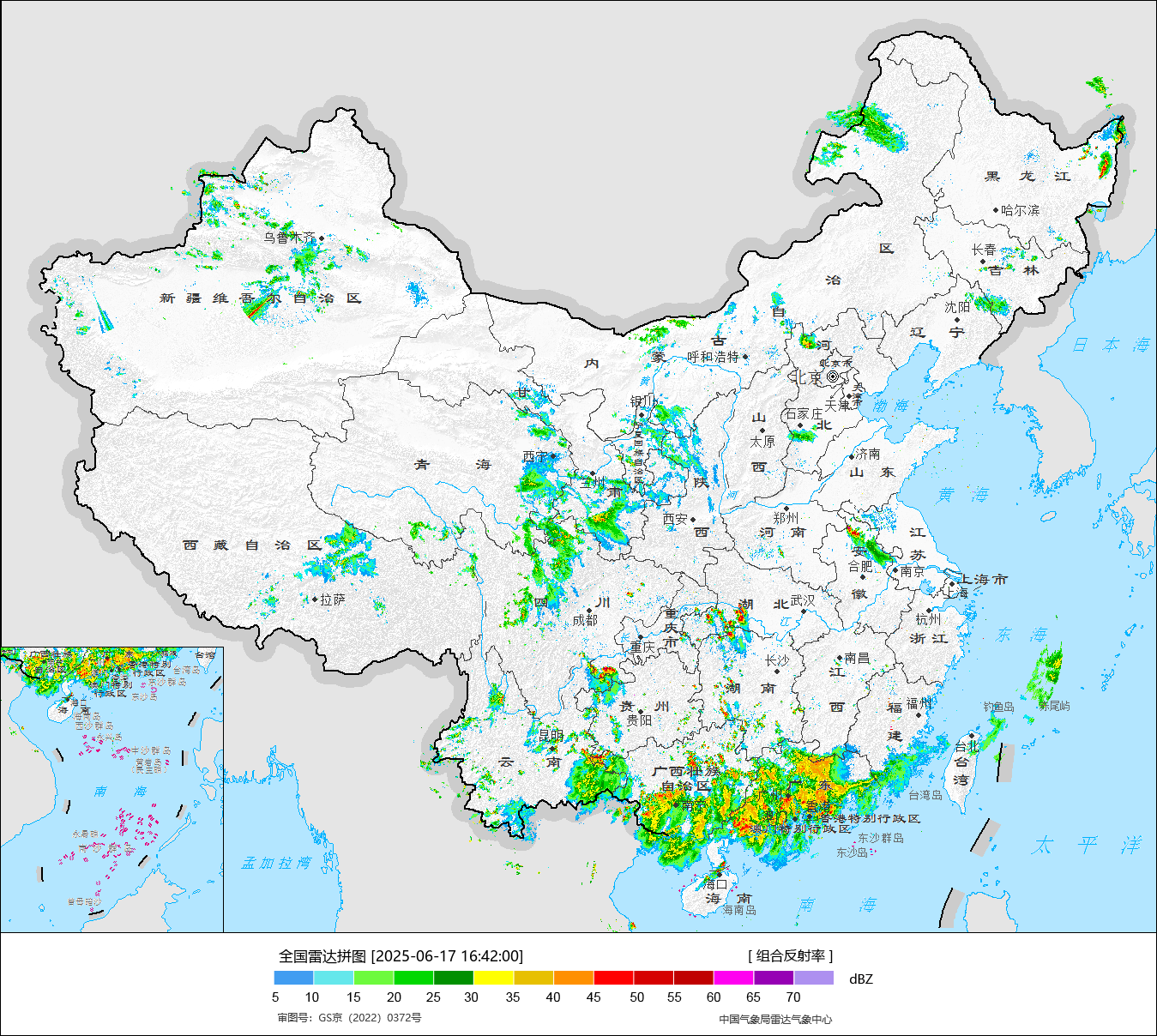Select the light purple 70 dBZ legend swatch
Screen dimensions: 1157x1036
click(813, 978)
